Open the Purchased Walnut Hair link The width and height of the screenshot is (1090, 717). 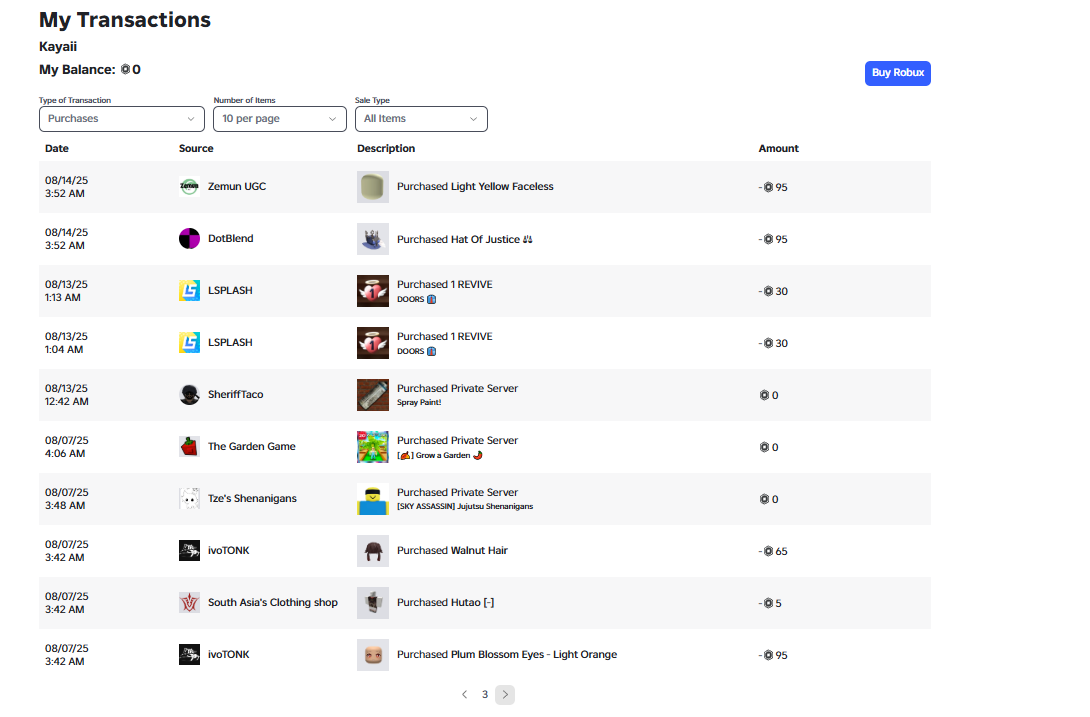[x=452, y=551]
